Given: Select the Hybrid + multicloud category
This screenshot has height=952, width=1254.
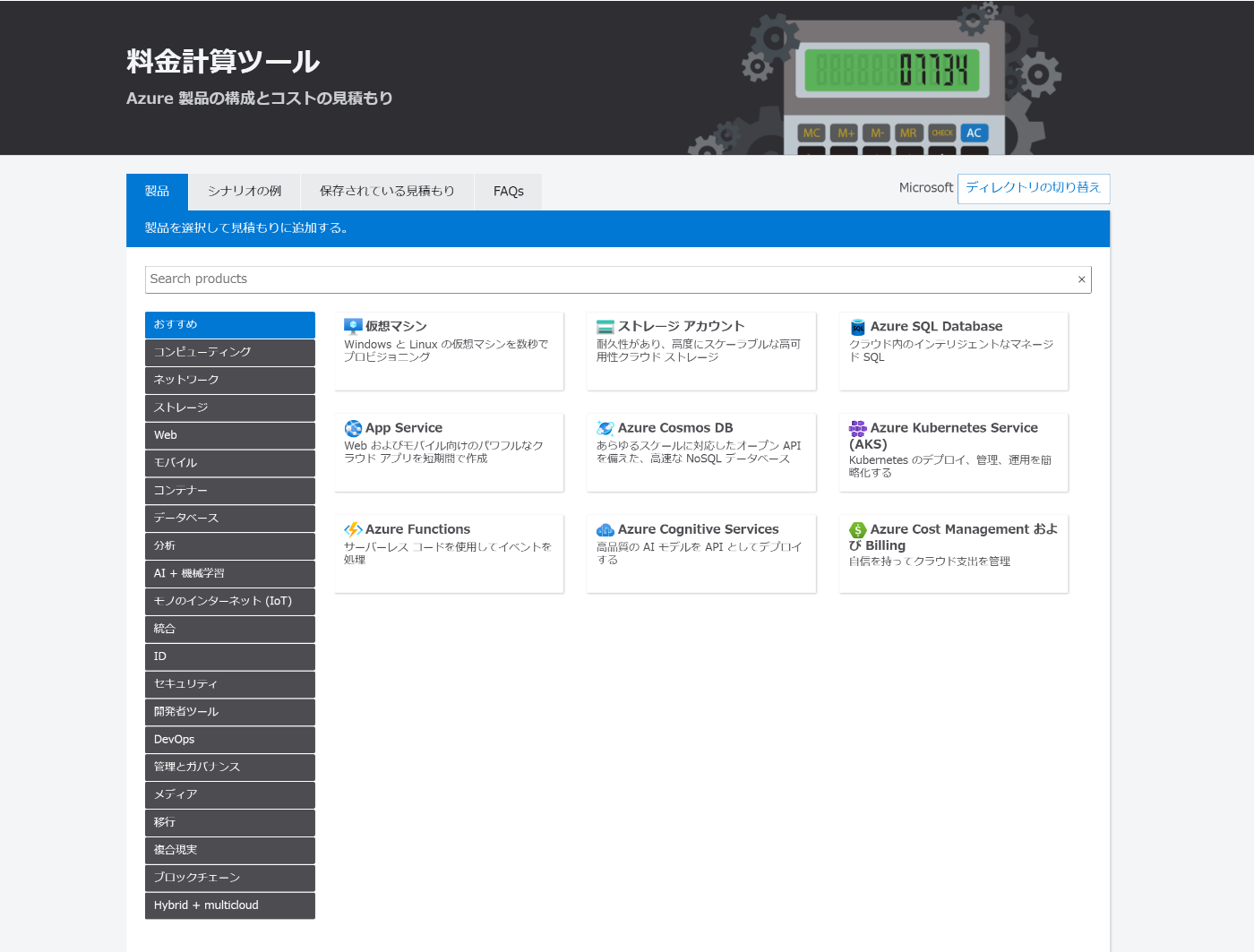Looking at the screenshot, I should point(230,905).
